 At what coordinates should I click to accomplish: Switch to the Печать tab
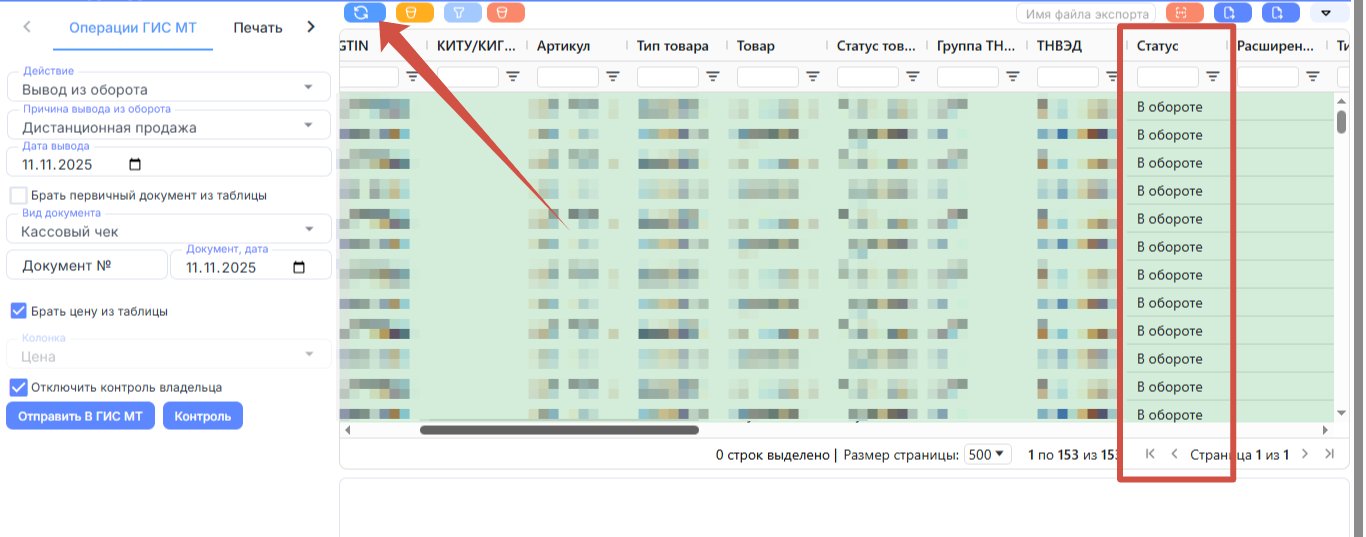coord(258,27)
